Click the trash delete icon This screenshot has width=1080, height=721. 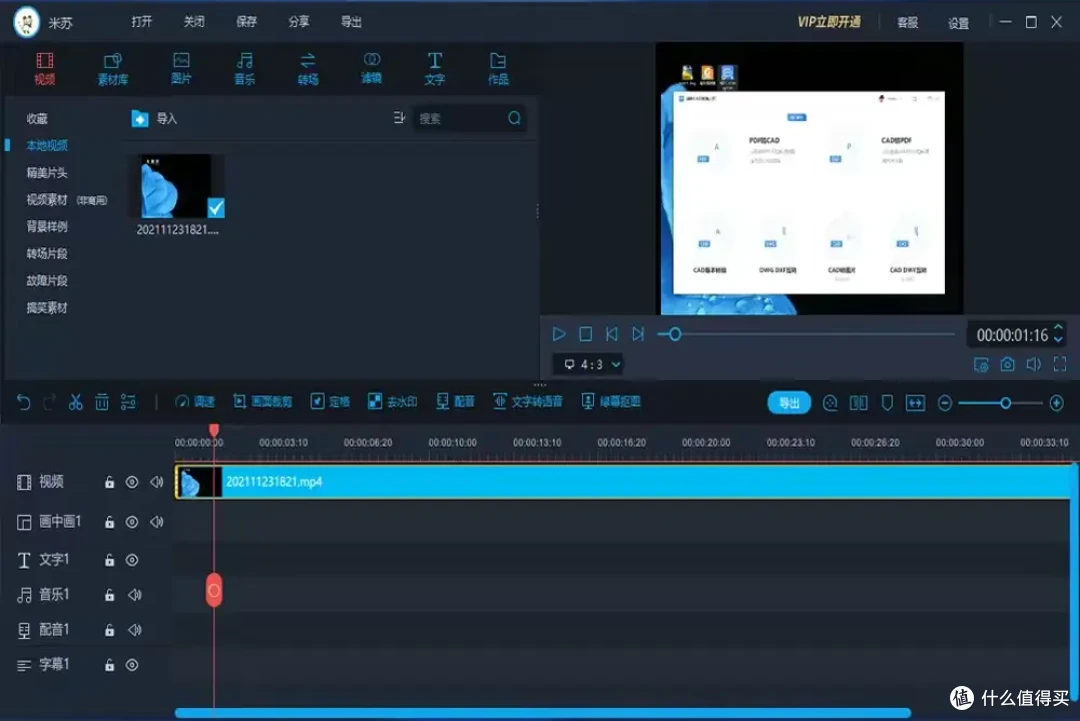point(101,401)
